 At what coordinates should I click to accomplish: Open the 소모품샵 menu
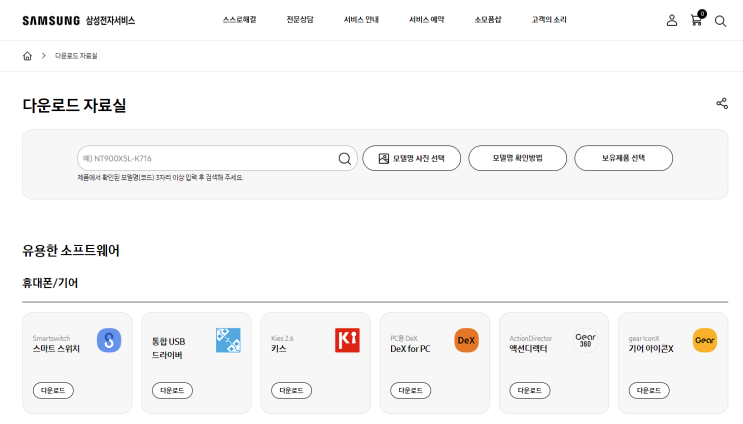(x=488, y=20)
